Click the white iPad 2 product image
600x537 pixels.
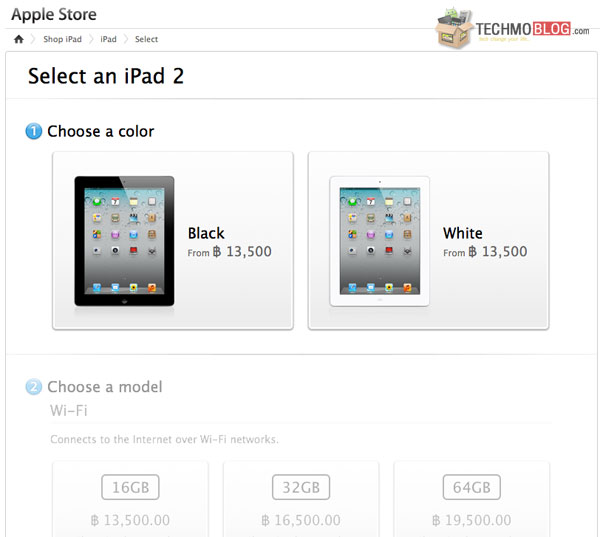(380, 241)
